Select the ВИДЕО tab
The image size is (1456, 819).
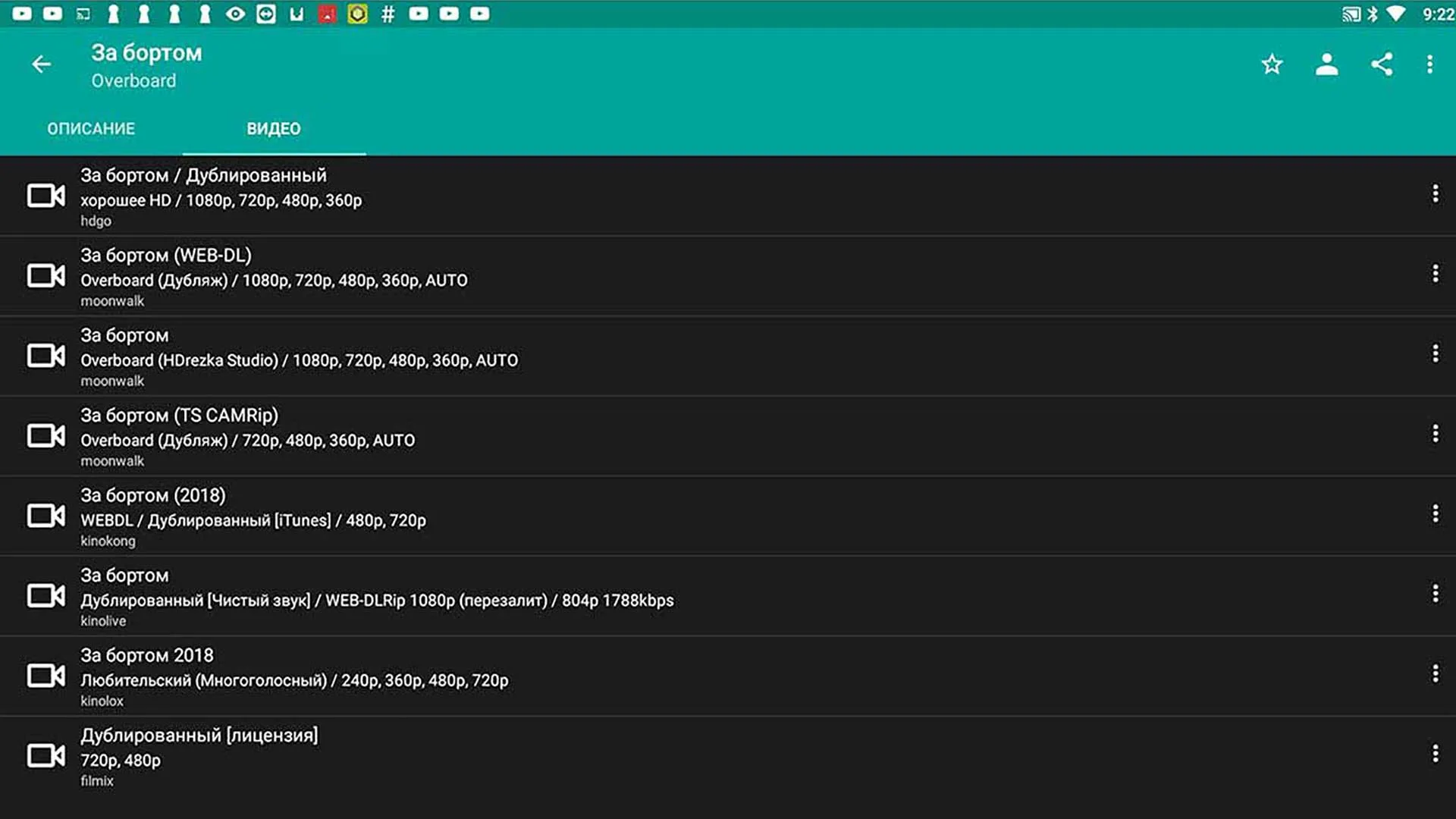pyautogui.click(x=274, y=129)
